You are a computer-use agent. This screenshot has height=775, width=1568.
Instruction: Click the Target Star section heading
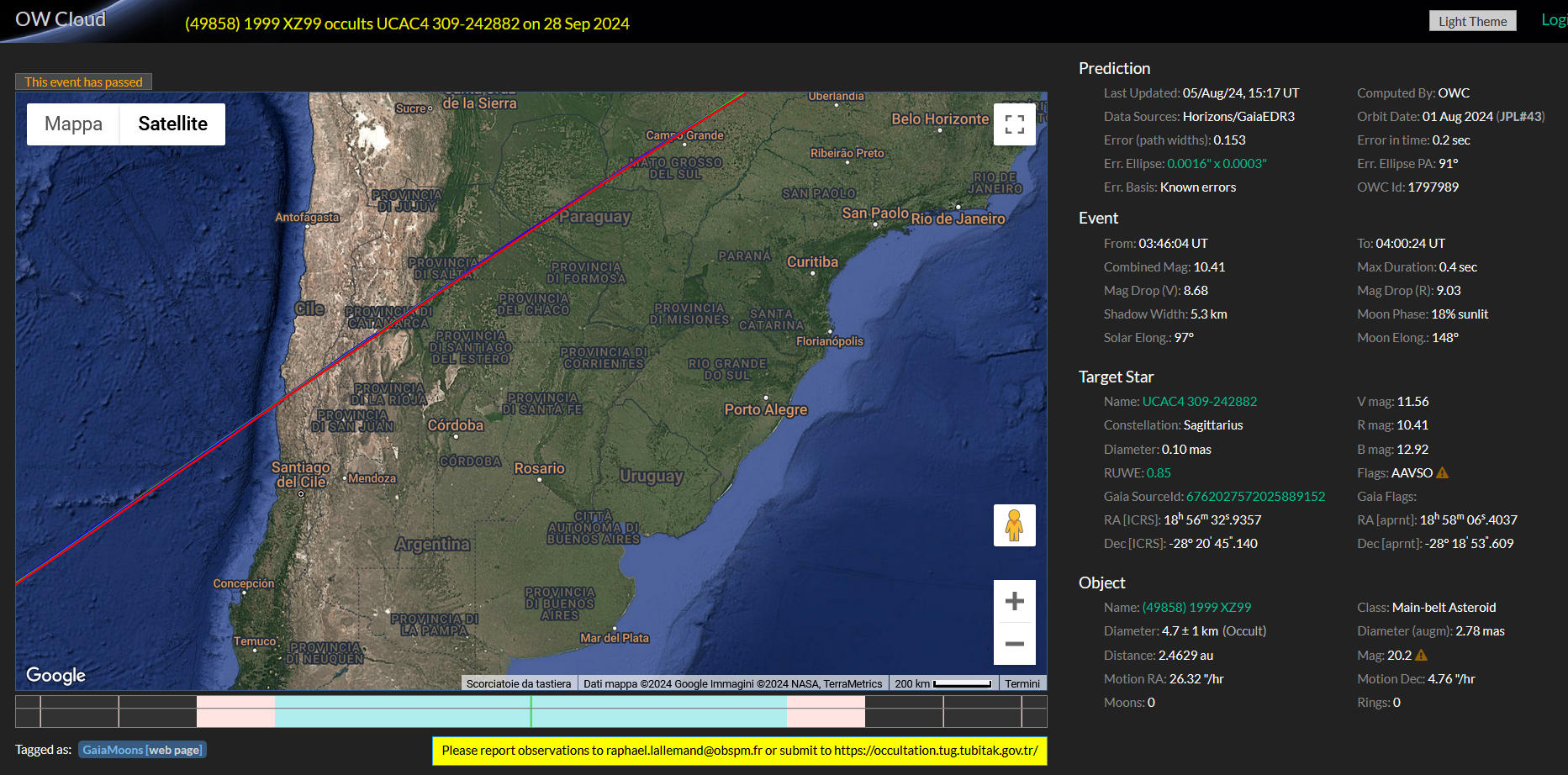[x=1116, y=377]
